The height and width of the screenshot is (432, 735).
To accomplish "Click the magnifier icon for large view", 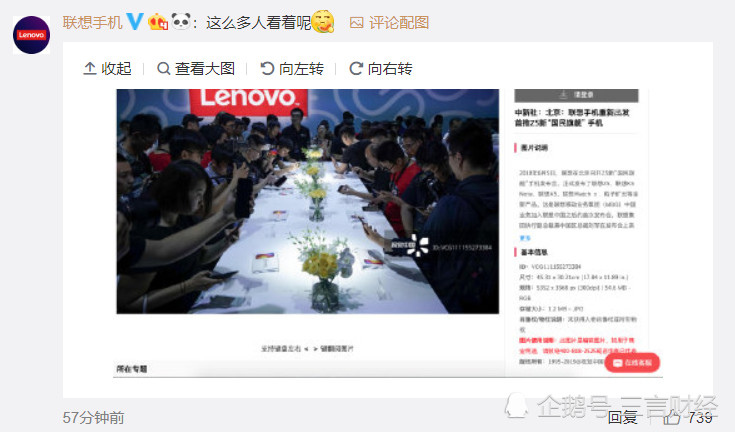I will click(163, 69).
